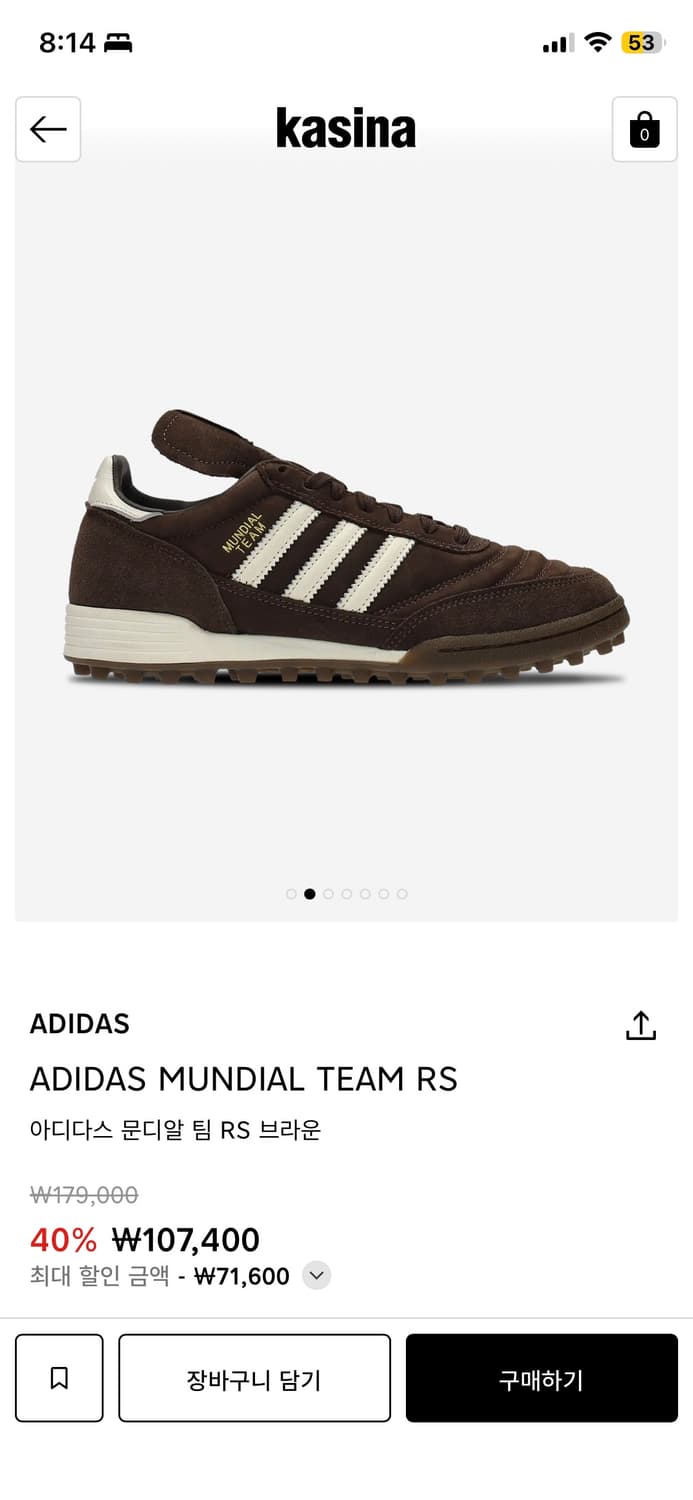Tap the kasina logo
693x1500 pixels.
click(346, 129)
